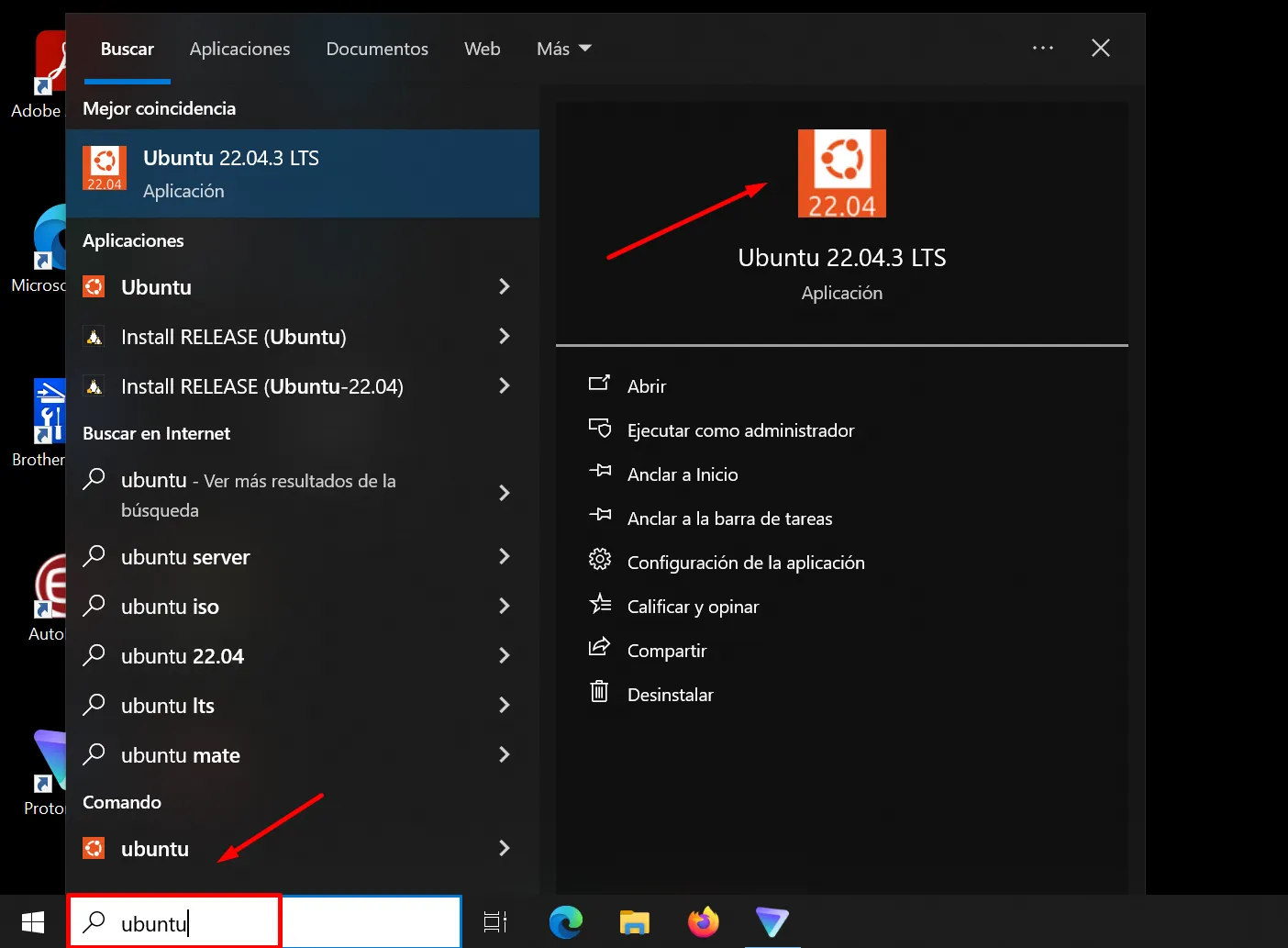Open Task View on the taskbar
Viewport: 1288px width, 948px height.
click(x=495, y=921)
